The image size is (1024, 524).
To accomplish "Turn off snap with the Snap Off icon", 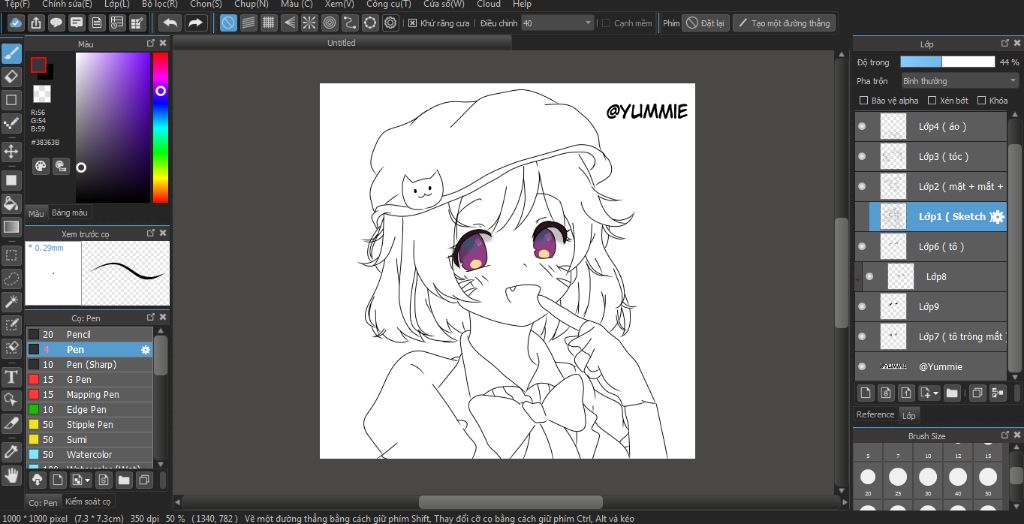I will click(x=228, y=23).
